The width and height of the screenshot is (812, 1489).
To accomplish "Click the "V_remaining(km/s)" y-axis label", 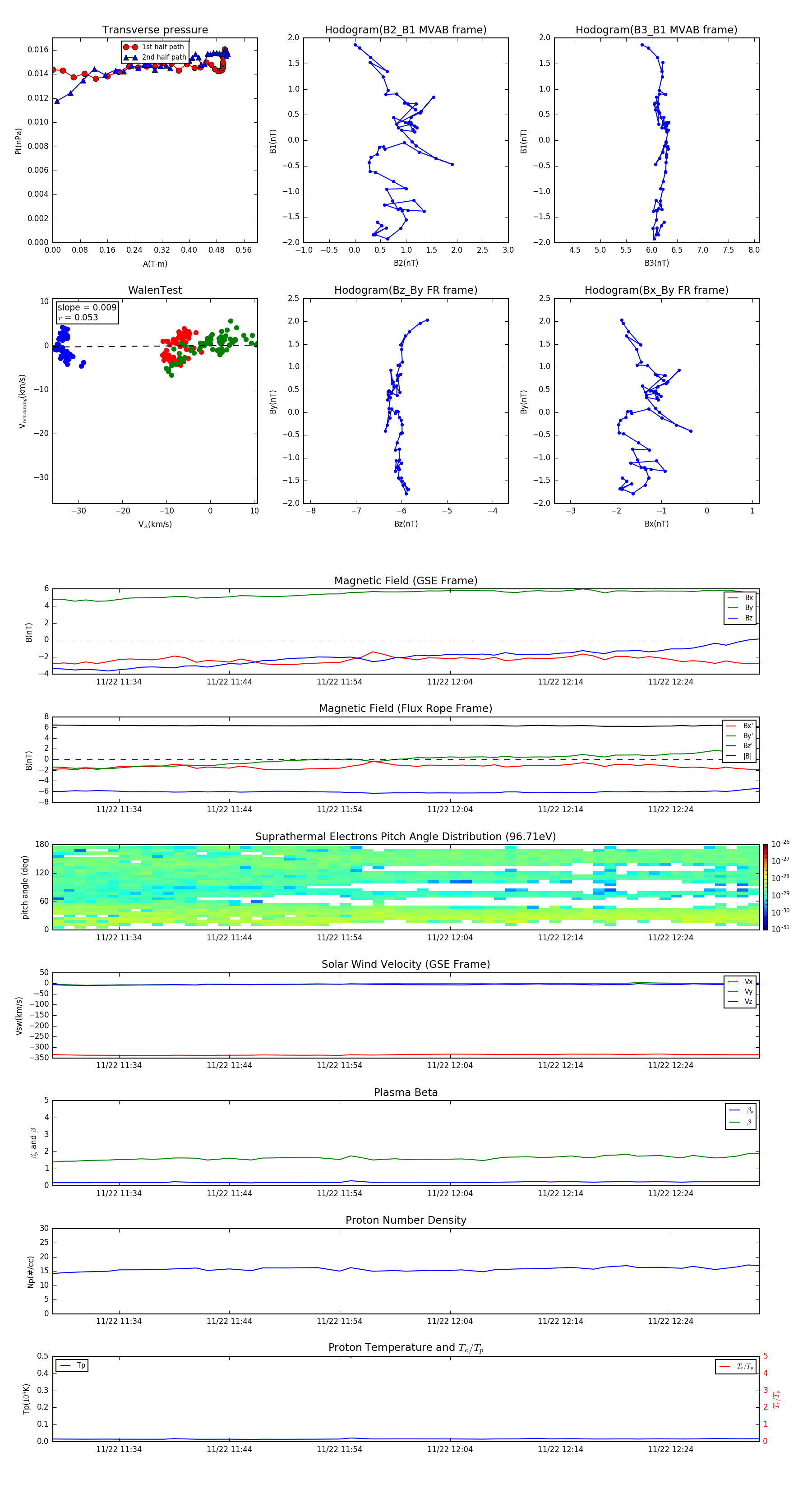I will tap(22, 401).
